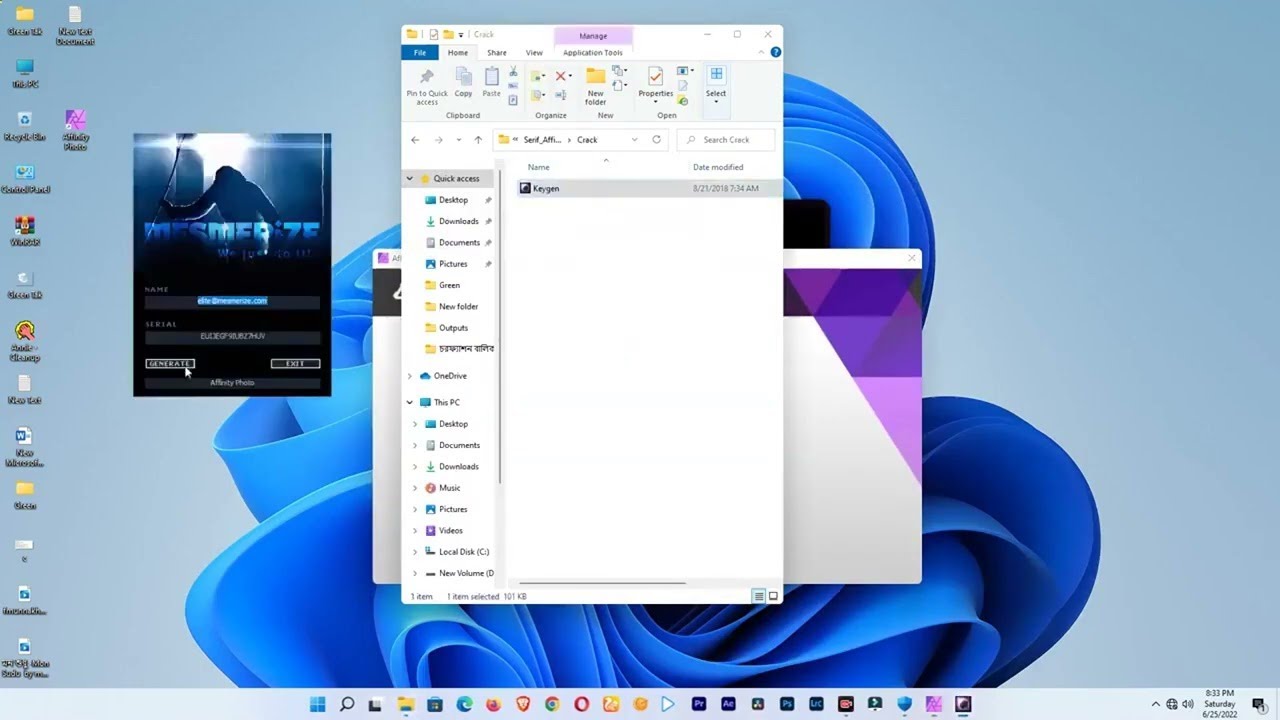
Task: Select the Recycle Bin desktop icon
Action: point(25,126)
